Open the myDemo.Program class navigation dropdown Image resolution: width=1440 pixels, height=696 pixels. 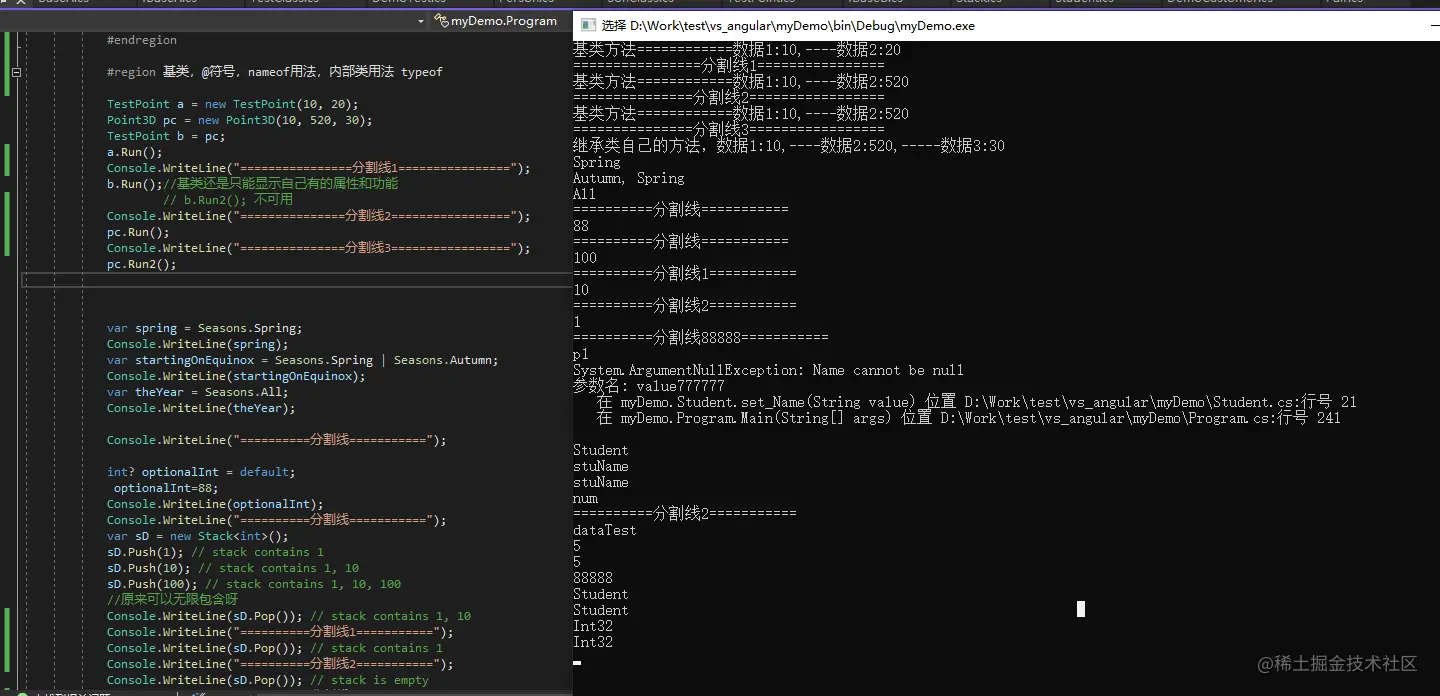496,21
